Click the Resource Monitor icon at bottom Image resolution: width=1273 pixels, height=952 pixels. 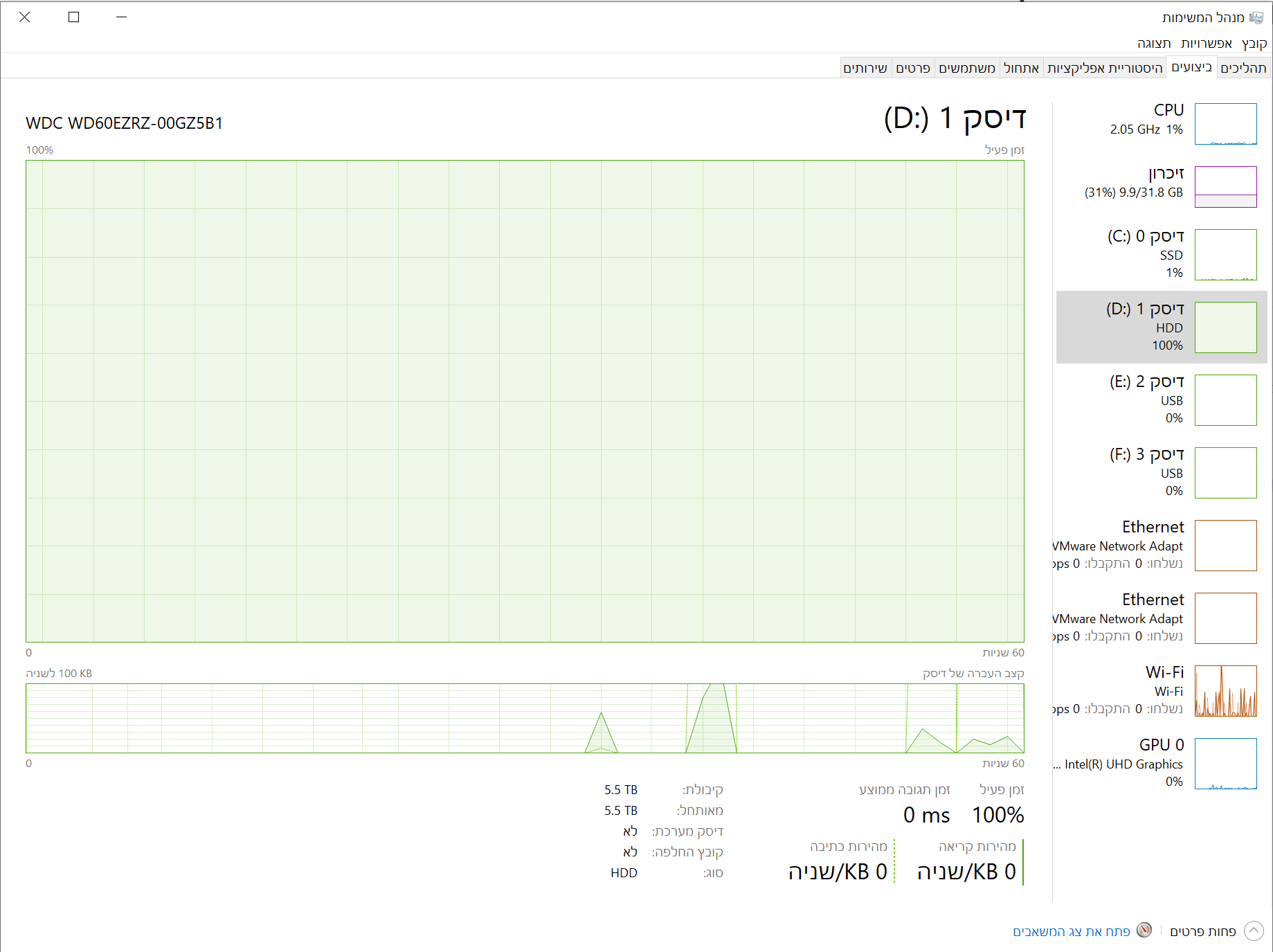tap(1144, 931)
